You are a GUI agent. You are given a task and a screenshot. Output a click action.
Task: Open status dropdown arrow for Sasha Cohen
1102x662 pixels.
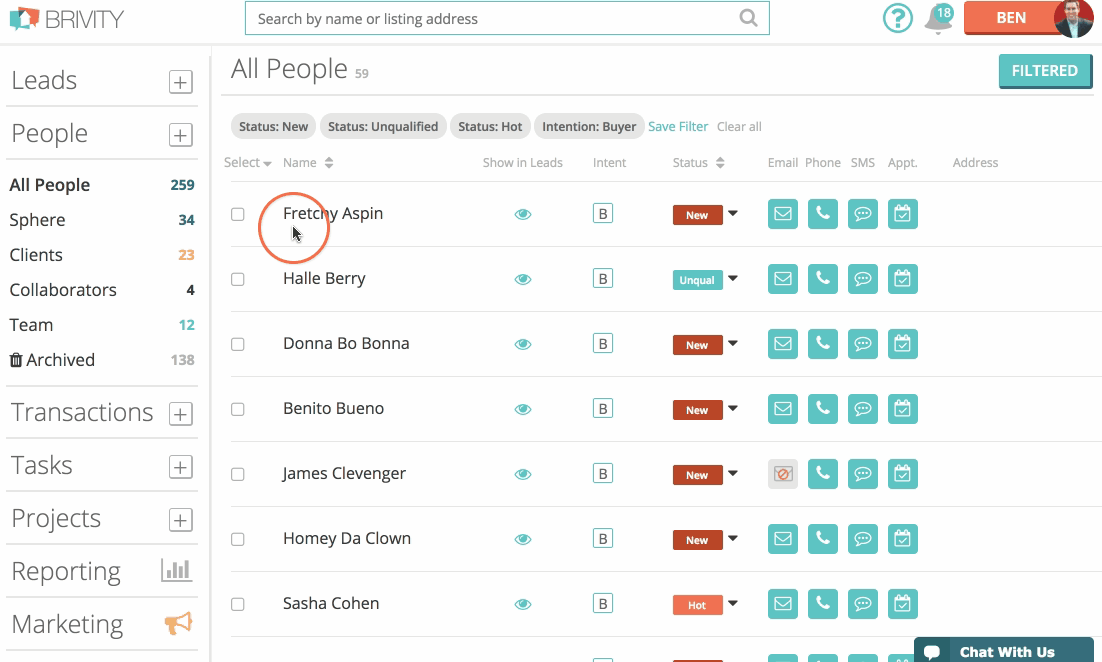coord(733,603)
